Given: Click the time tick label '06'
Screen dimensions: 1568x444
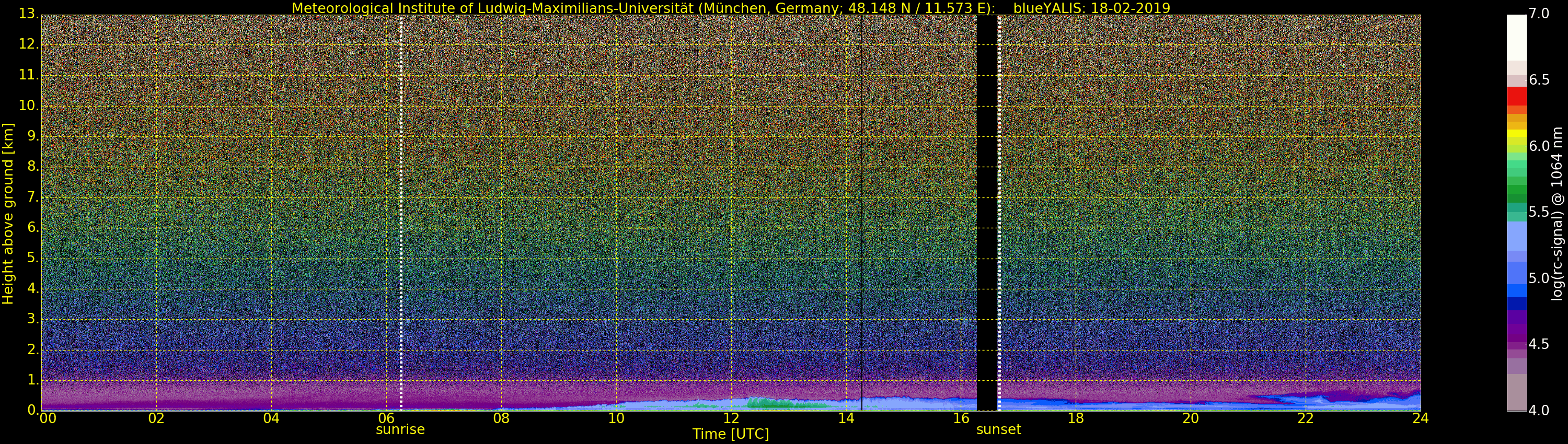Looking at the screenshot, I should tap(387, 418).
